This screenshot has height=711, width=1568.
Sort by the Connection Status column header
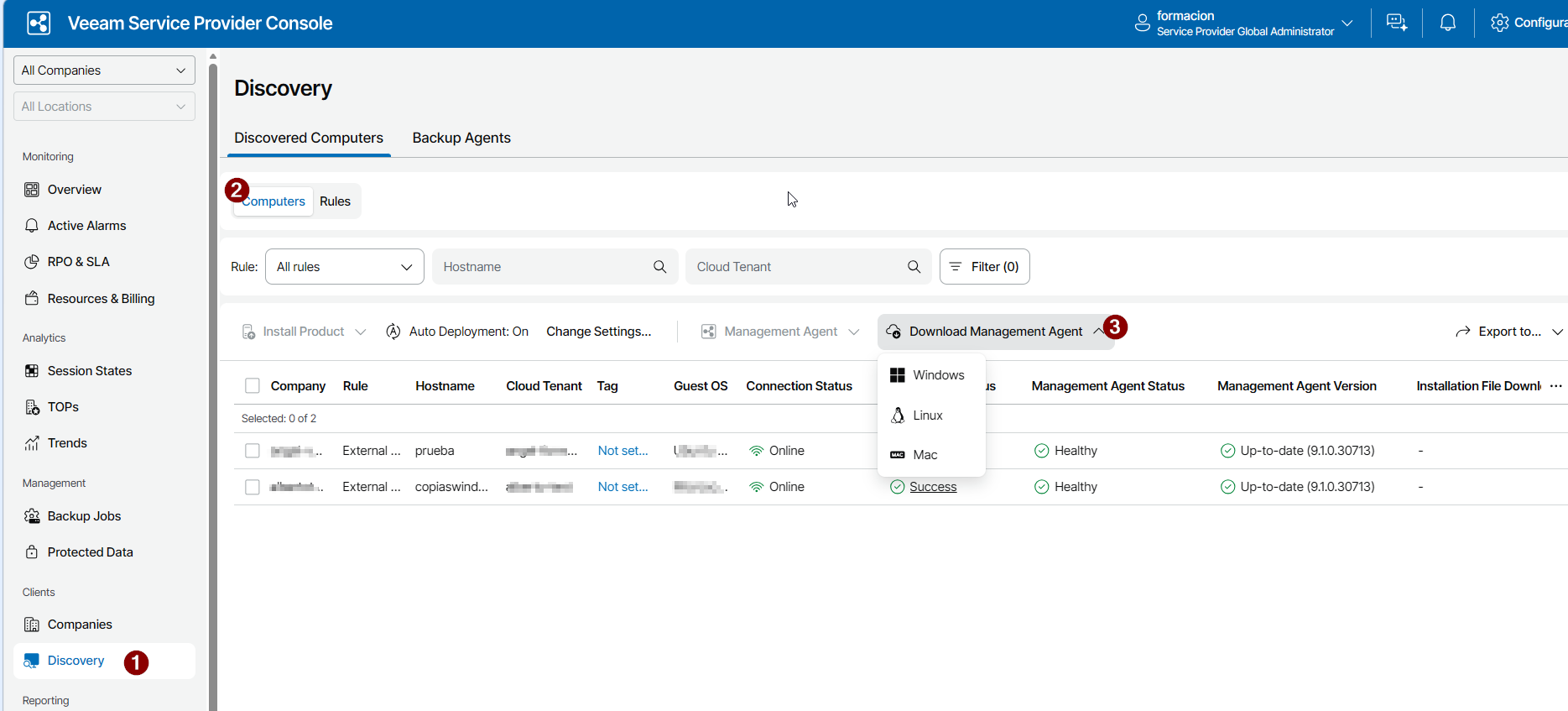(799, 386)
